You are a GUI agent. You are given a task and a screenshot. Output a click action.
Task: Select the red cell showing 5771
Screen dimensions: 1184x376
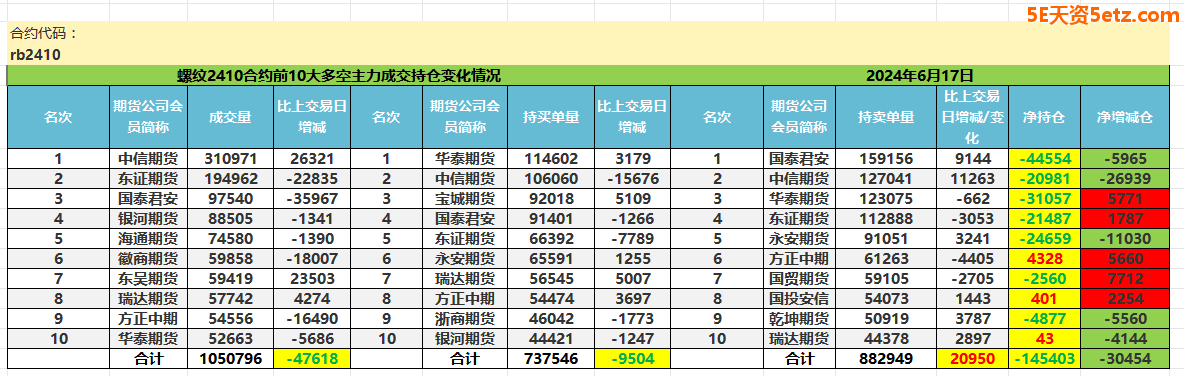coord(1124,199)
